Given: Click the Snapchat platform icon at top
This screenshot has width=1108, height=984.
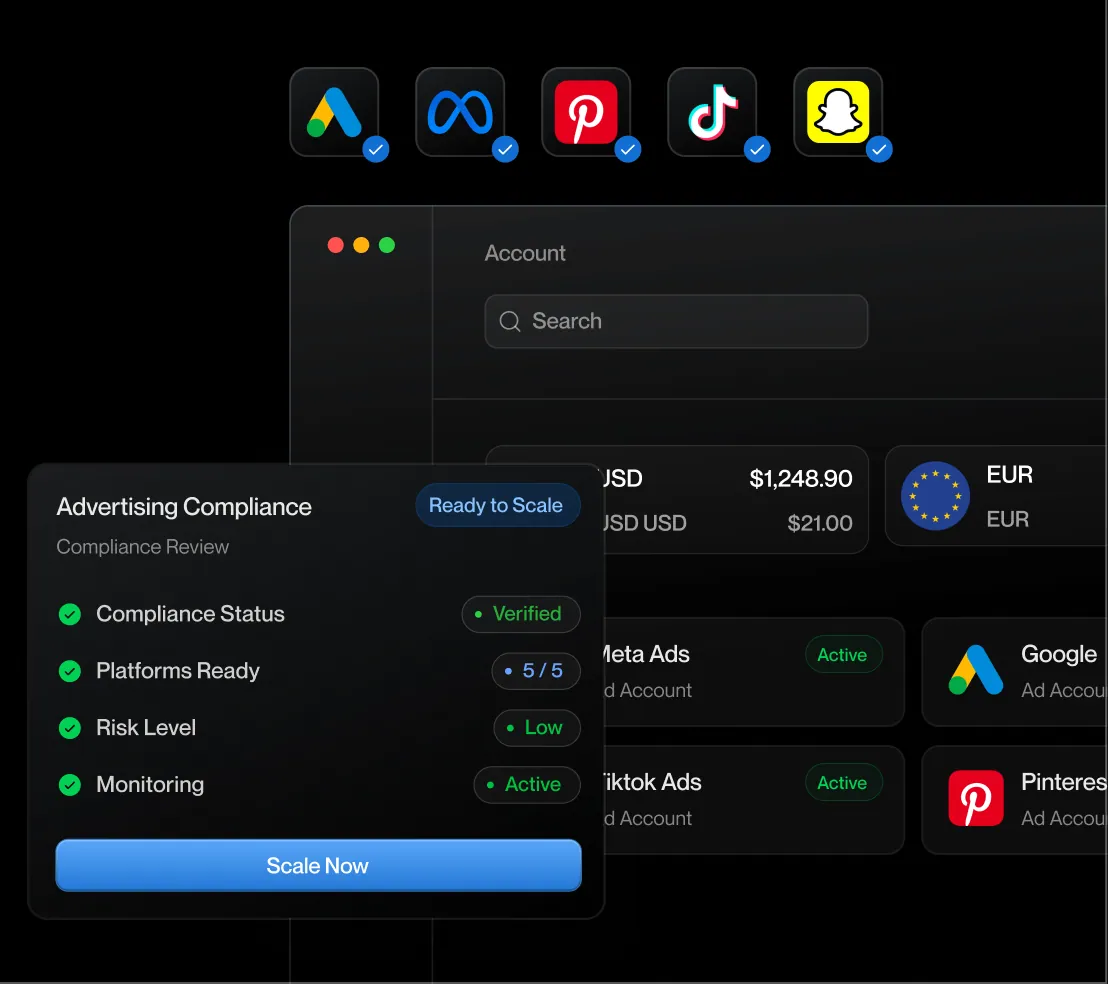Looking at the screenshot, I should (x=838, y=112).
